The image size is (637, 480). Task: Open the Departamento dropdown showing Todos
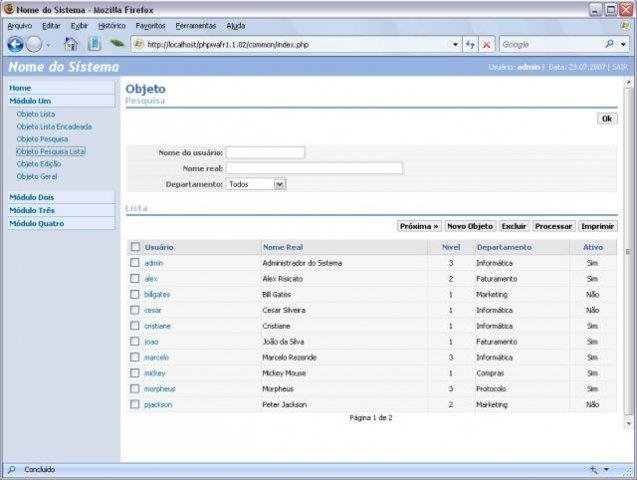[256, 184]
